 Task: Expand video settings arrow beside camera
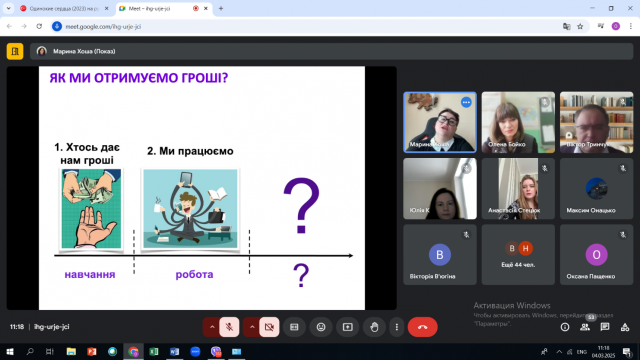(x=252, y=327)
